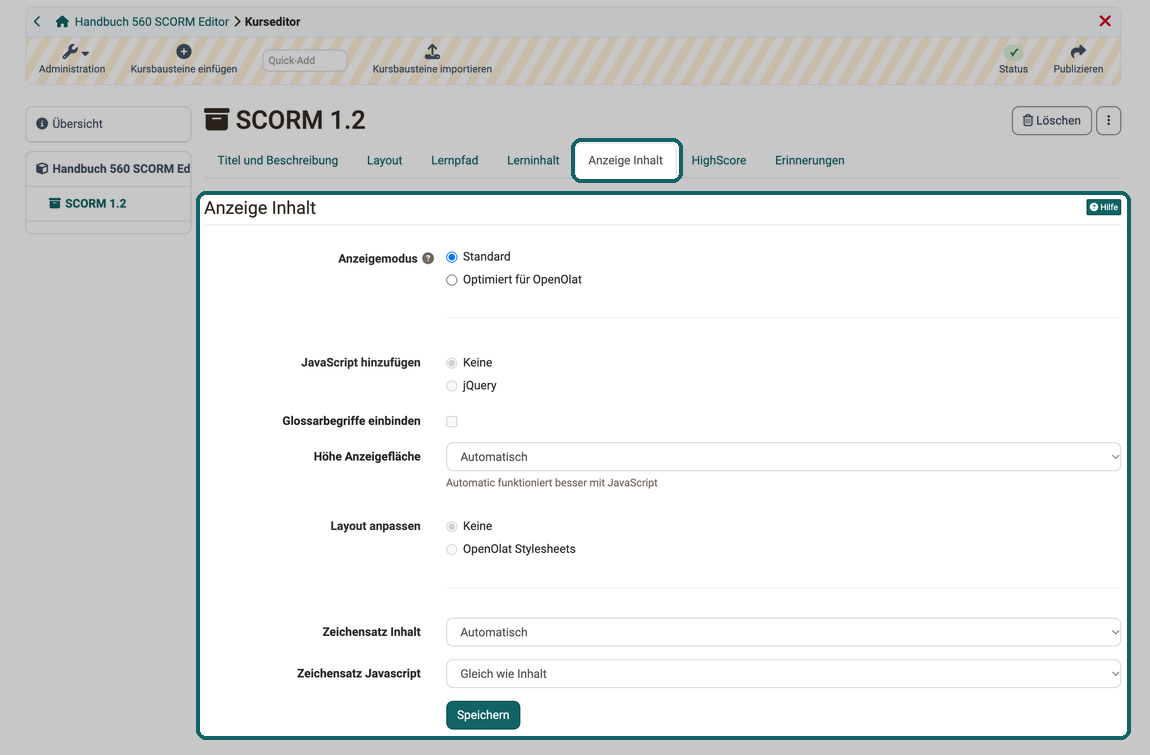This screenshot has width=1150, height=755.
Task: Close the course editor with red X
Action: click(1105, 21)
